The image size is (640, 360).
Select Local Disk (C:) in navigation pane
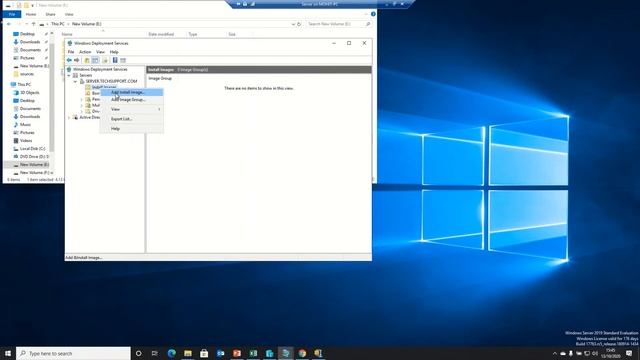[x=32, y=149]
